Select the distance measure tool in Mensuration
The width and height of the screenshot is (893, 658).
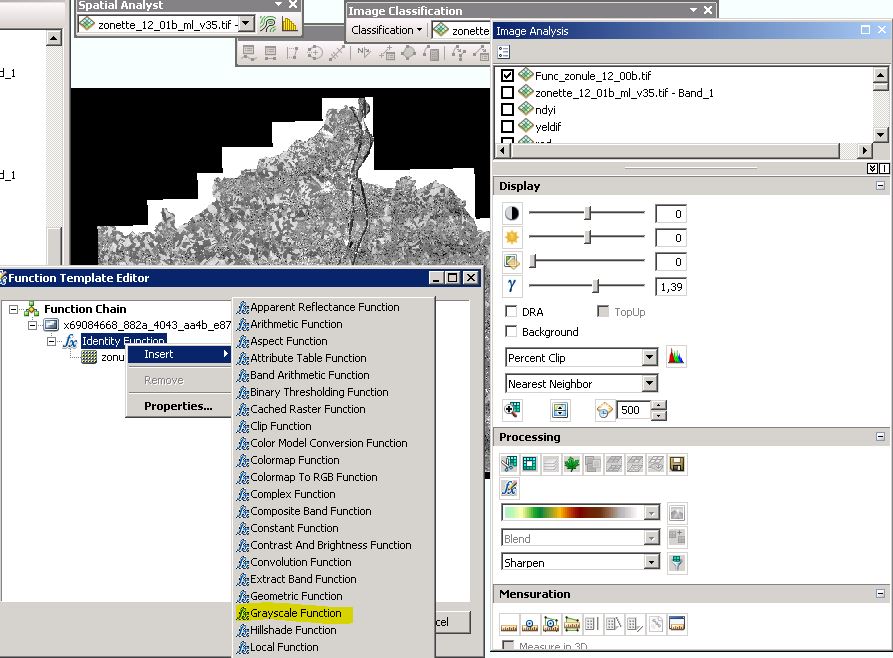pos(508,624)
